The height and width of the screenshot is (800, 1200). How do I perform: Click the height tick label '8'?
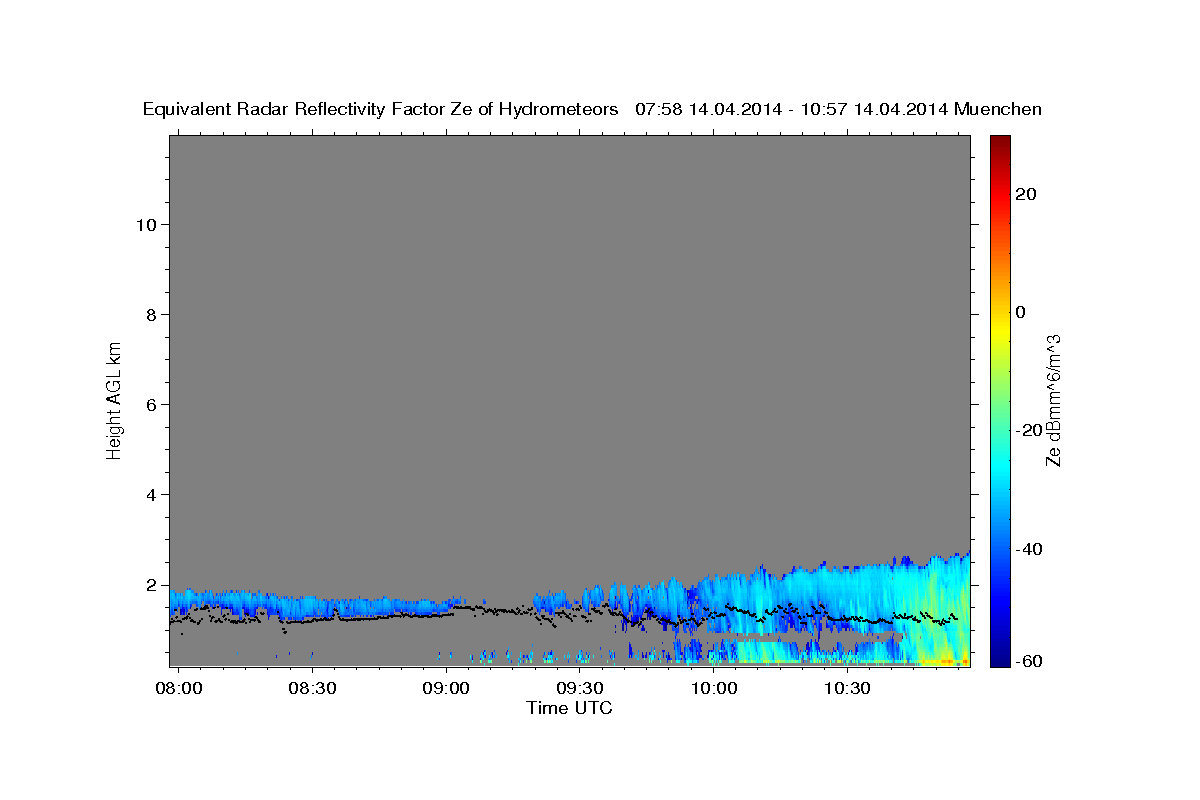(x=151, y=315)
